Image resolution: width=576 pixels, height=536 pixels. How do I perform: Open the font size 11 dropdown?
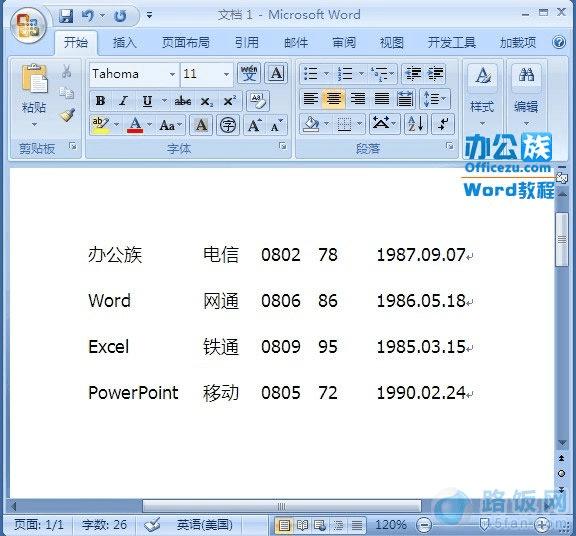(226, 74)
